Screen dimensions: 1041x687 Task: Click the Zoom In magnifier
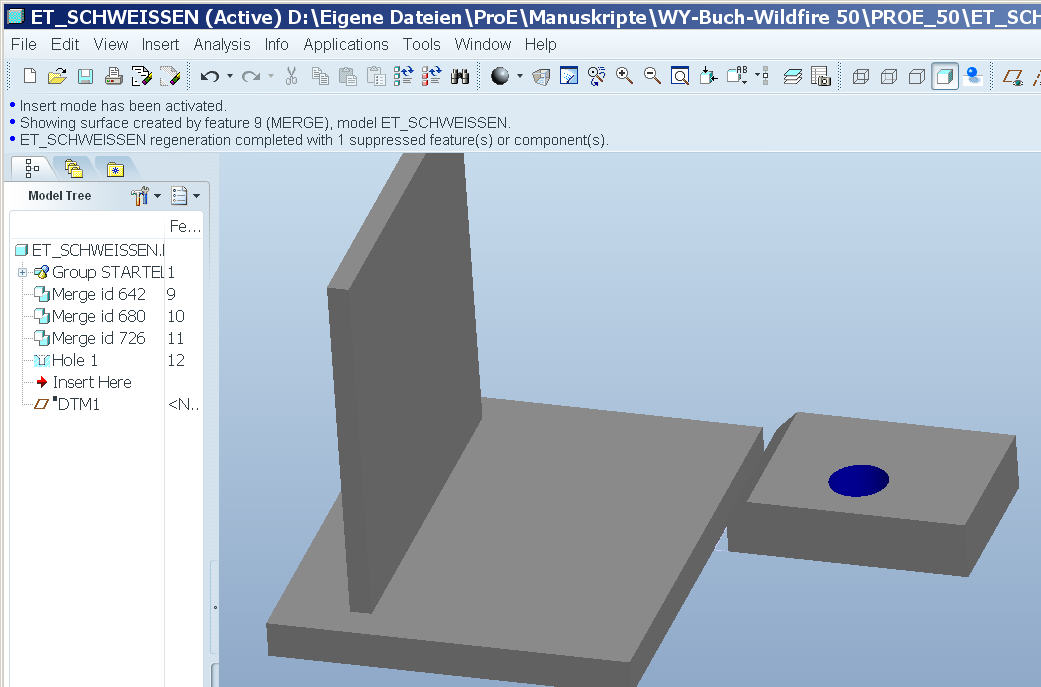[x=624, y=76]
